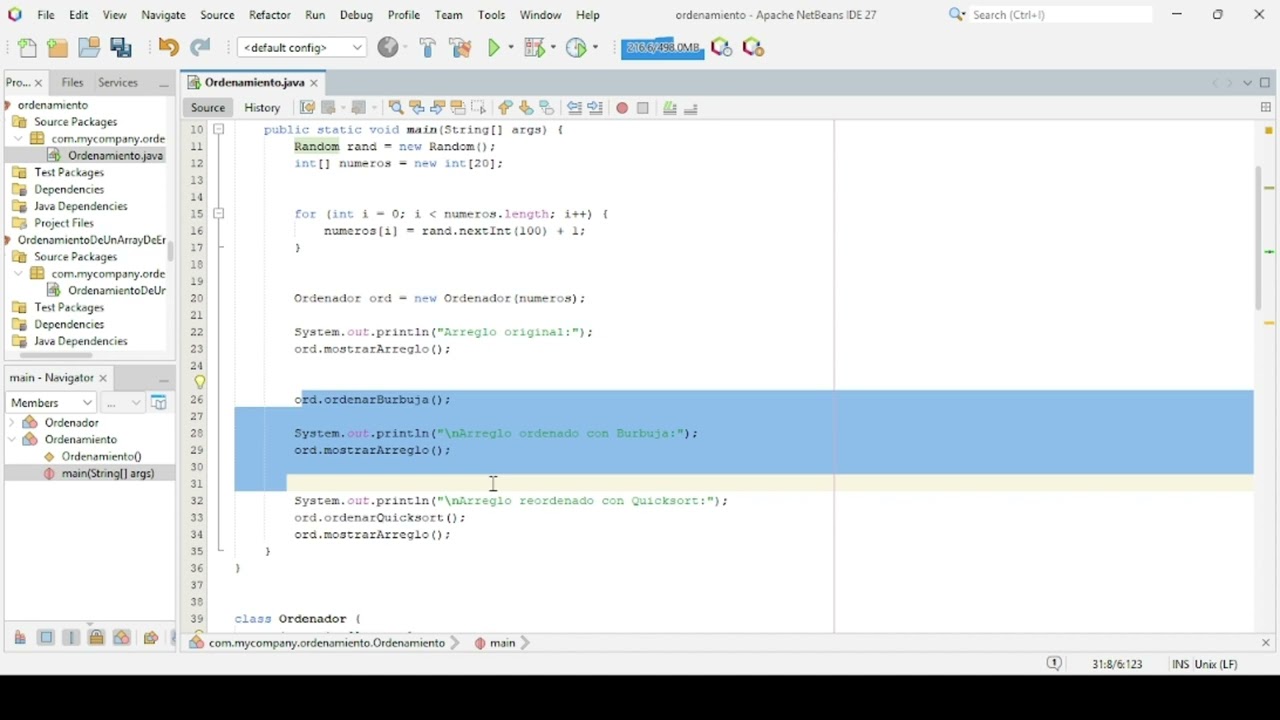Toggle Highlight Search in editor toolbar
Screen dimensions: 1280x720
click(458, 108)
